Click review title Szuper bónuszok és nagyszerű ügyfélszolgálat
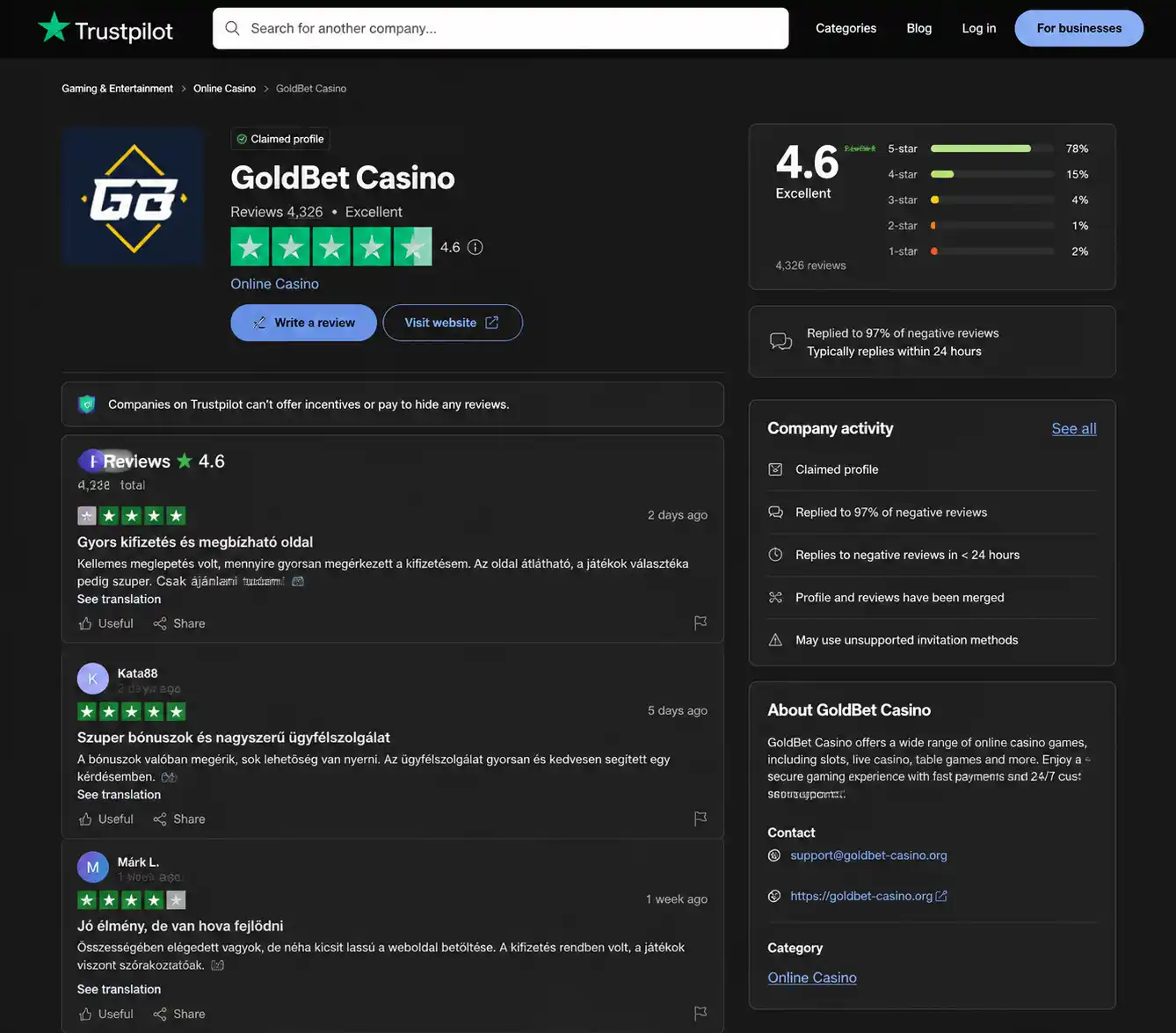Viewport: 1176px width, 1033px height. [x=234, y=738]
